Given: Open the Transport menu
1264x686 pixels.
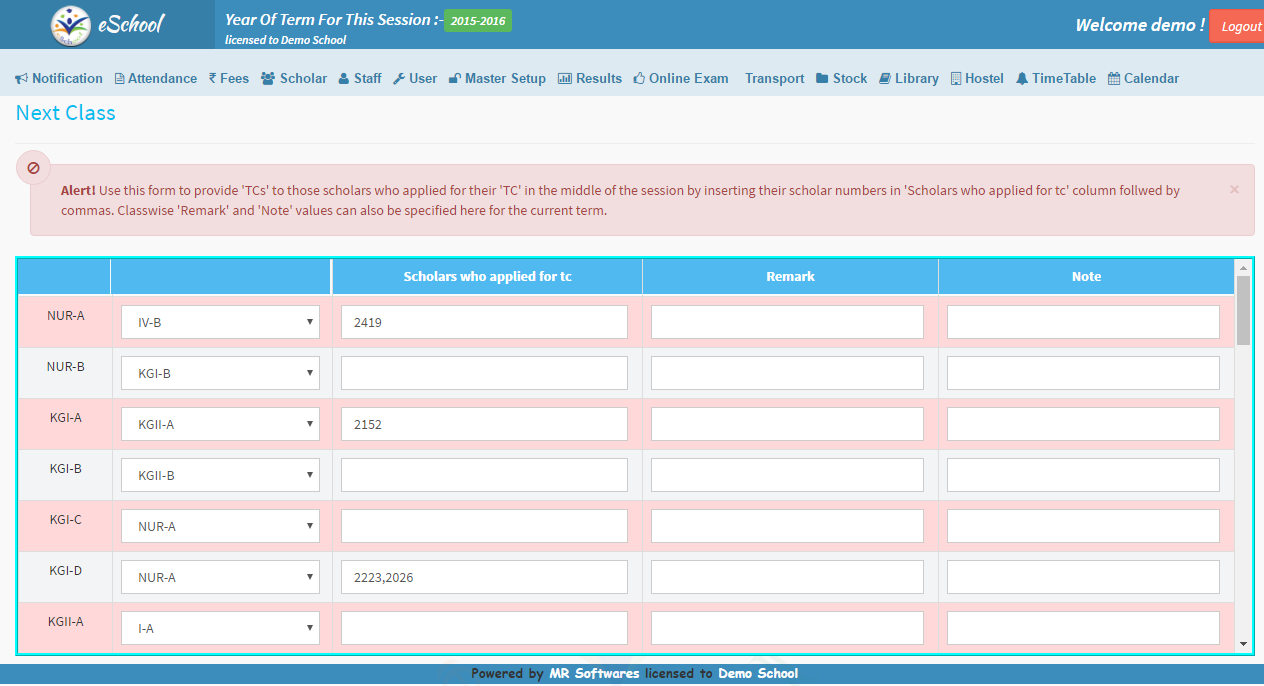Looking at the screenshot, I should click(774, 79).
